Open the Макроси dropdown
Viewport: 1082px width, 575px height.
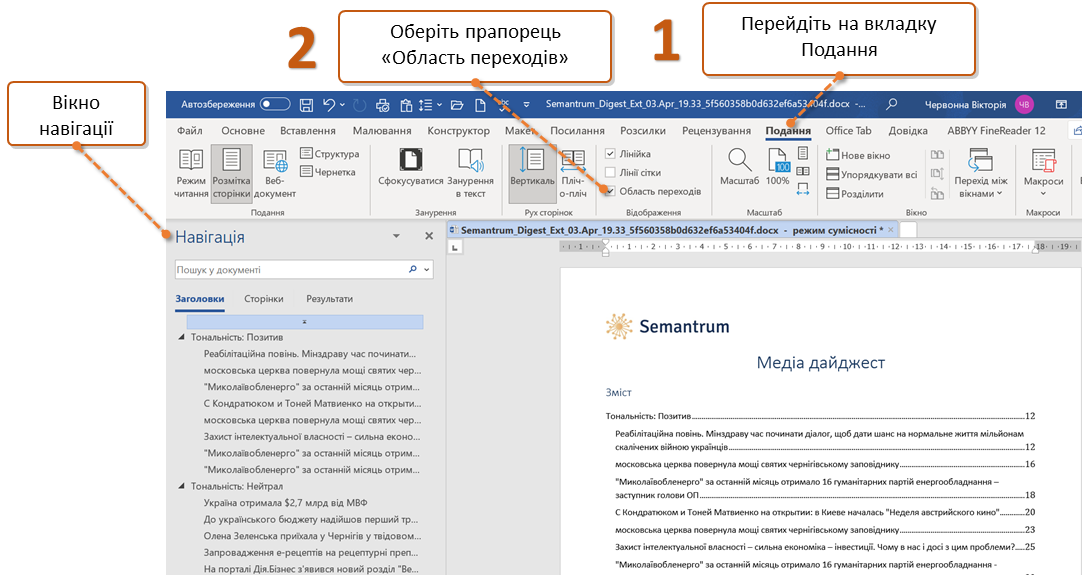pos(1043,174)
